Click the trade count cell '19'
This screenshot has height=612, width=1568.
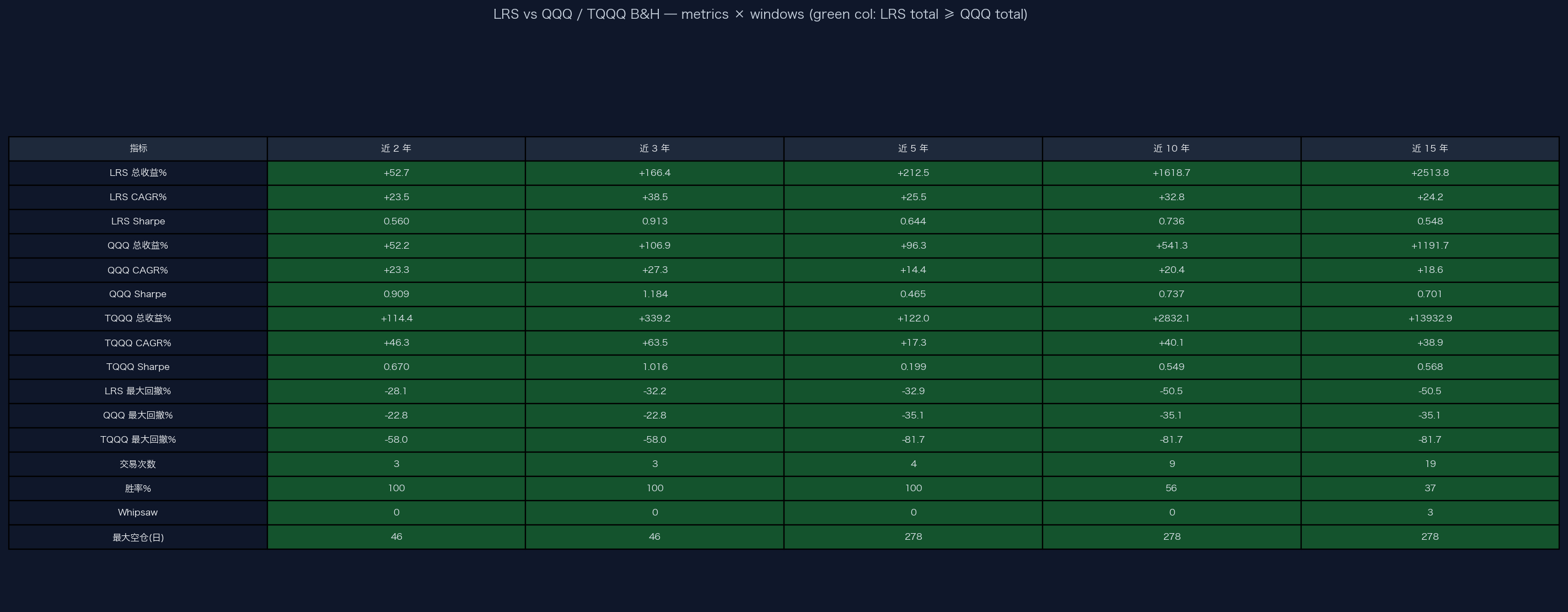[1430, 464]
